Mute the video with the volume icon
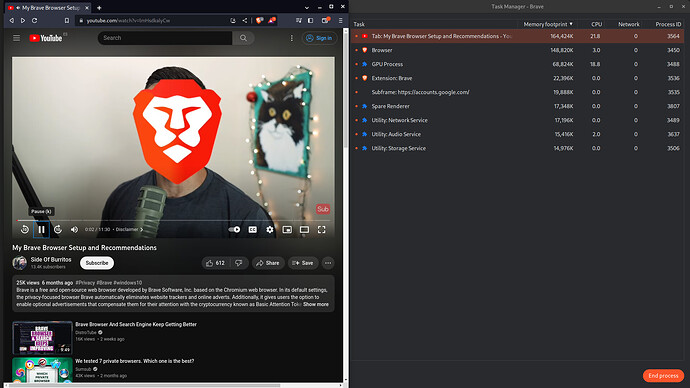Viewport: 690px width, 388px height. coord(74,230)
